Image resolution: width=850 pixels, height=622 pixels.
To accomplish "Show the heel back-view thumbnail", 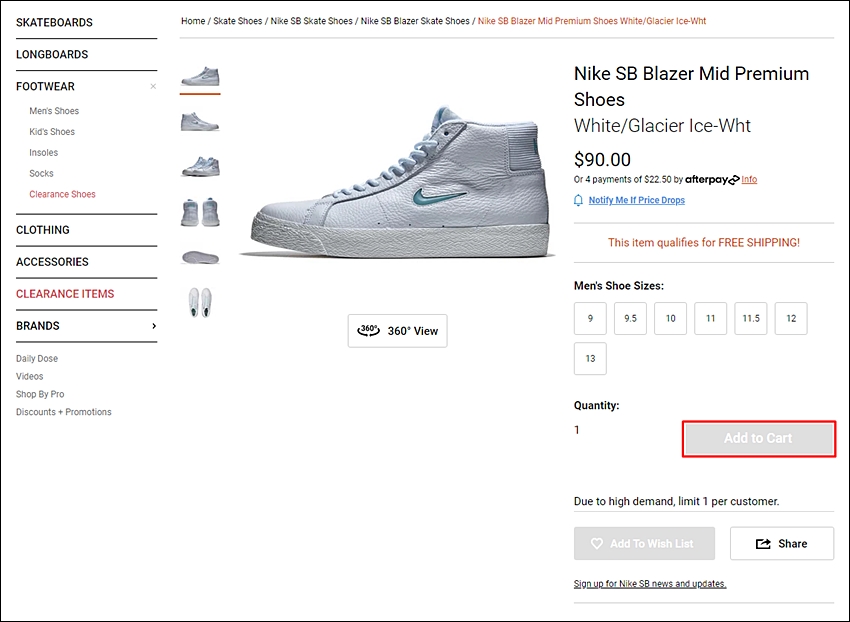I will pos(200,212).
